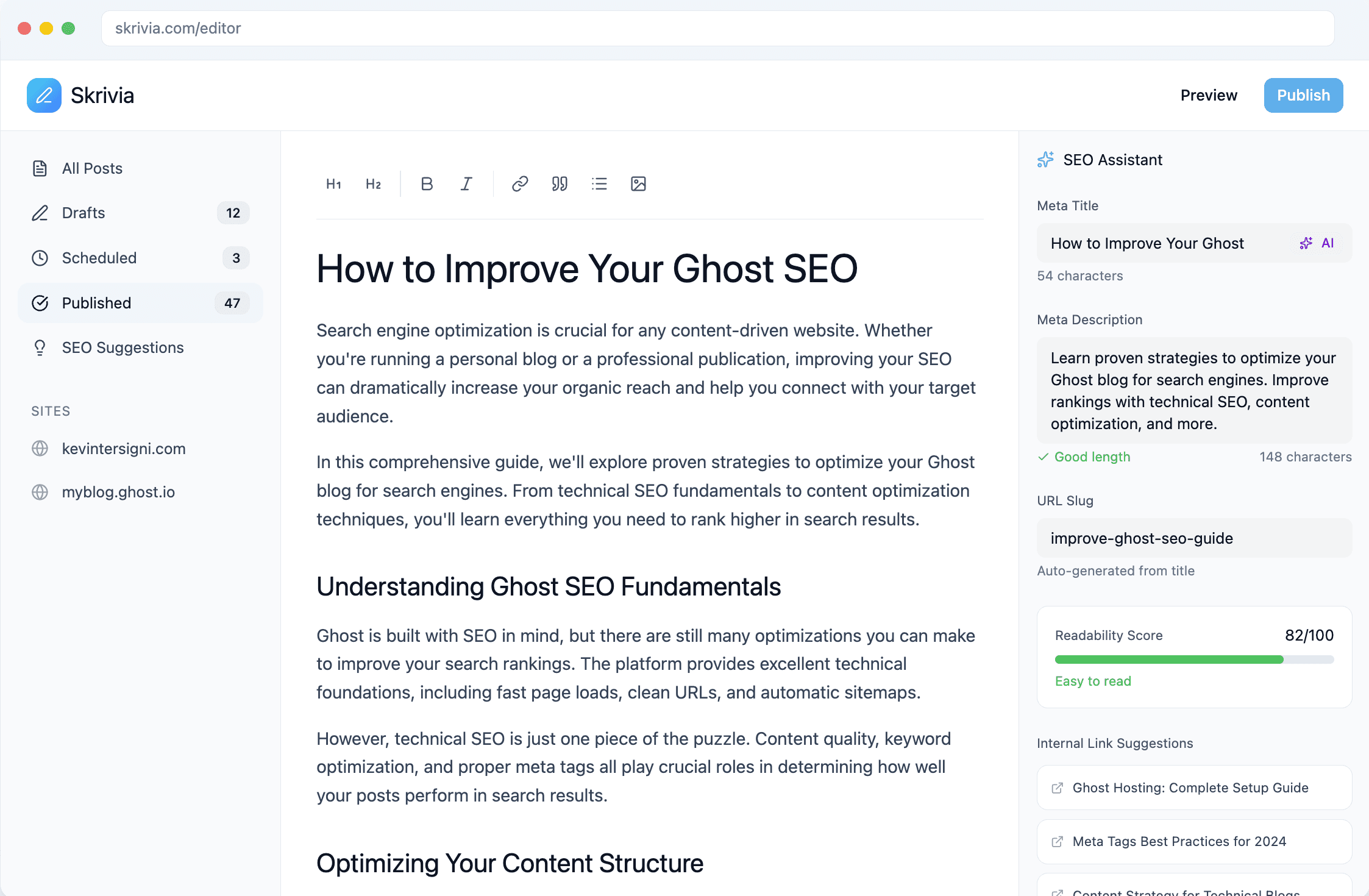
Task: Open SEO Suggestions in sidebar
Action: point(123,347)
